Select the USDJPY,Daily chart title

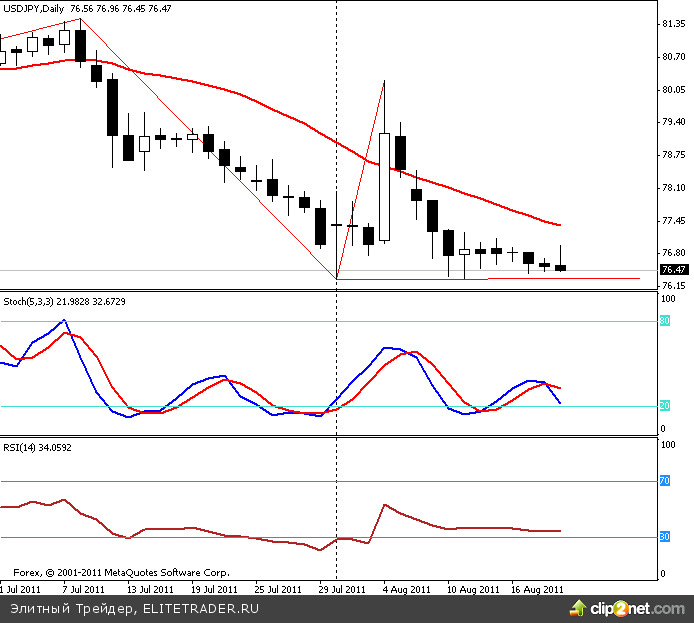tap(33, 8)
